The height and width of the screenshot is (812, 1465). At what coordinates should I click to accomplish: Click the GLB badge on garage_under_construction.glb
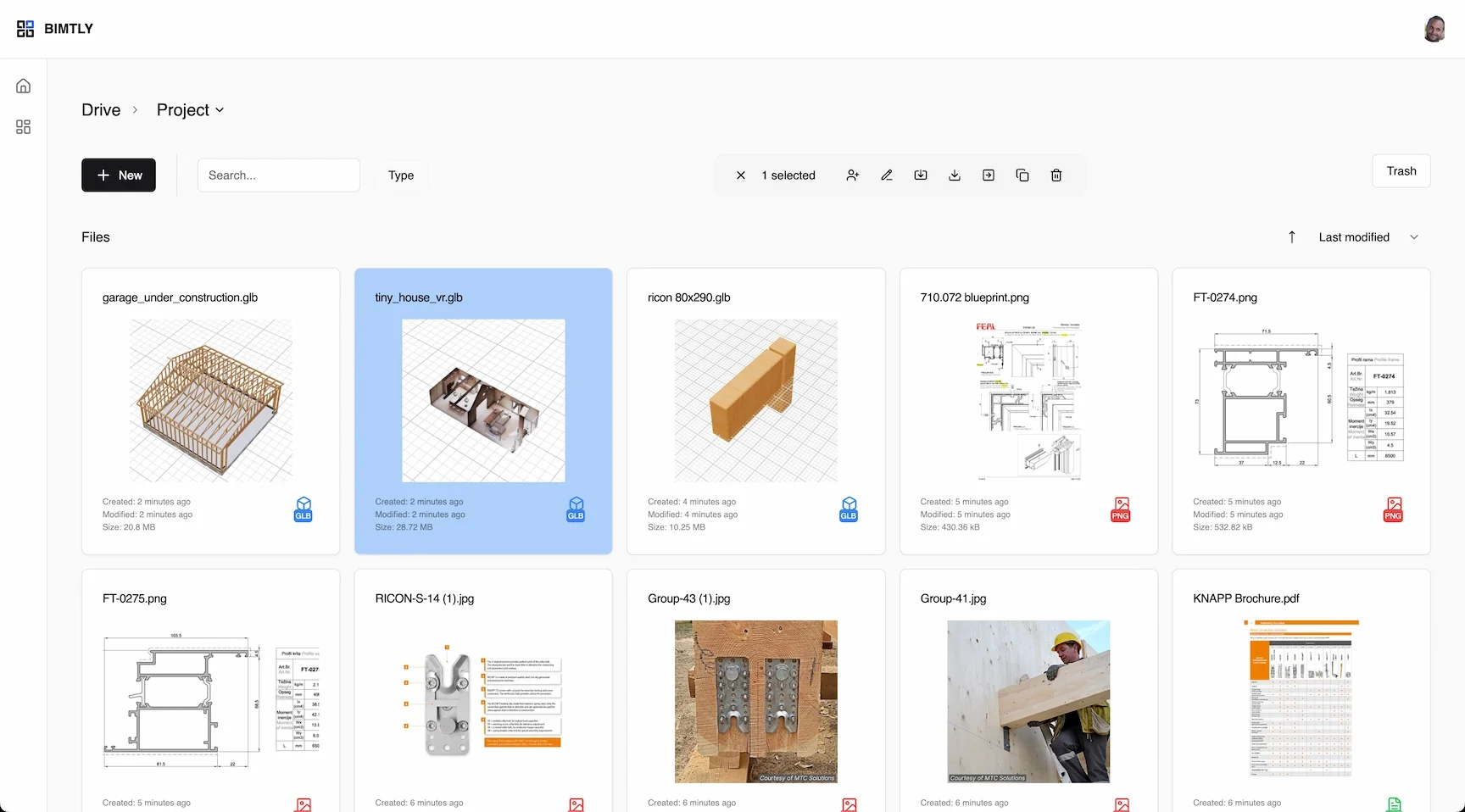pyautogui.click(x=303, y=509)
